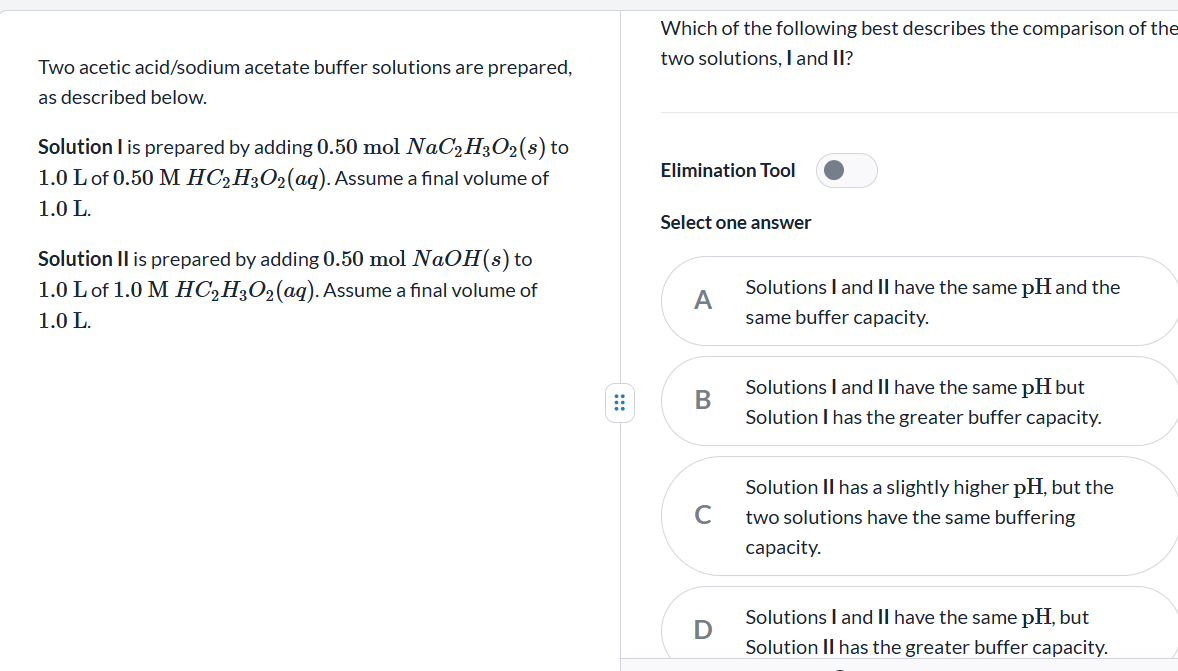Pick option C mentioning slightly higher pH
This screenshot has width=1178, height=671.
pos(920,516)
